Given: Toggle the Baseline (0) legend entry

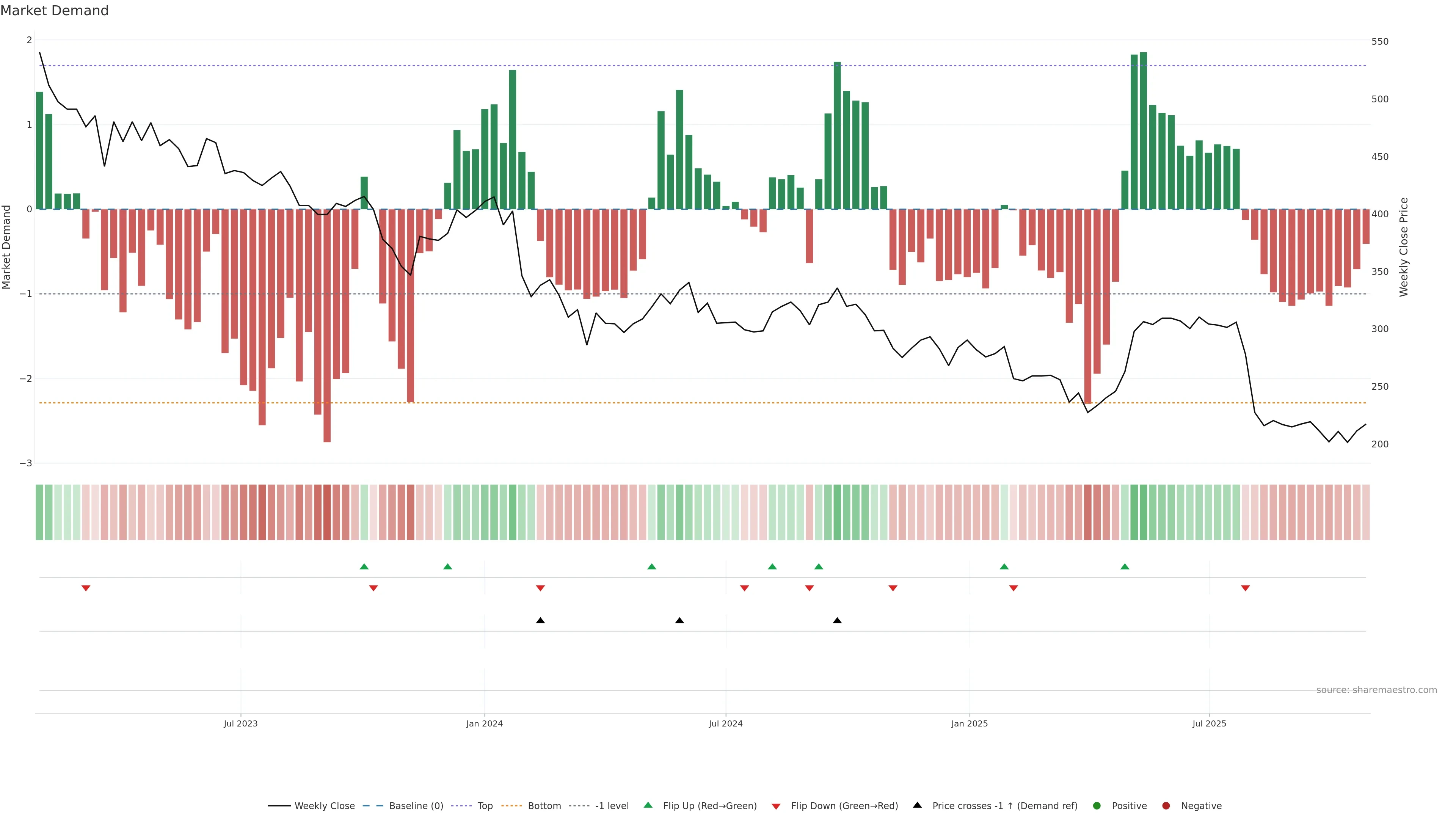Looking at the screenshot, I should (416, 805).
